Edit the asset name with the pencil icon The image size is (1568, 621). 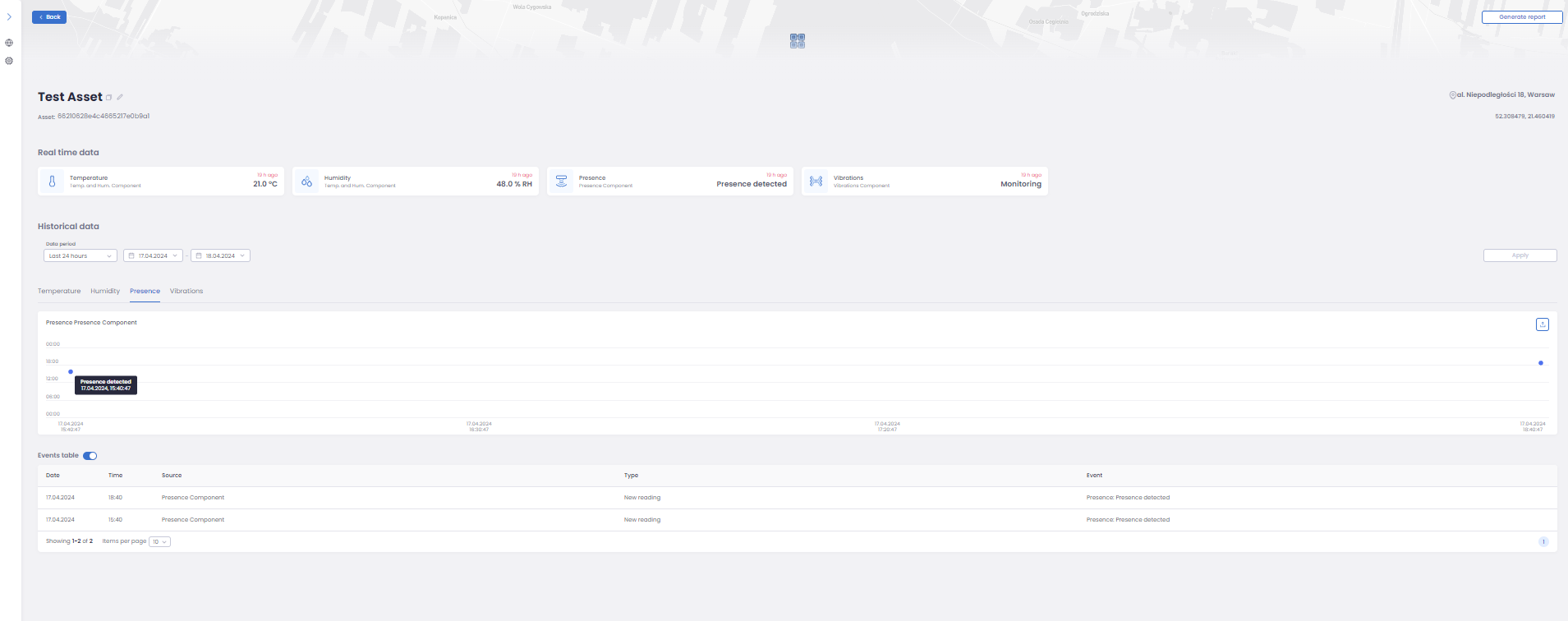click(120, 97)
